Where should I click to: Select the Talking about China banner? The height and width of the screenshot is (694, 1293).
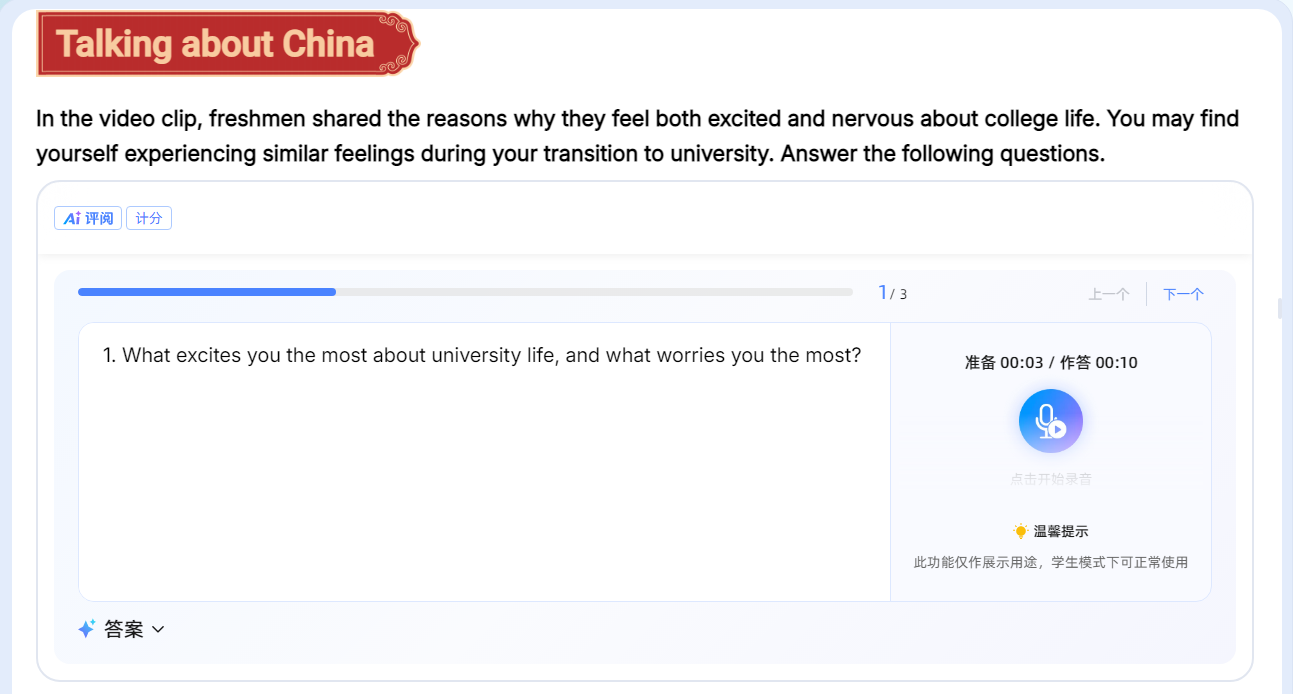tap(228, 44)
